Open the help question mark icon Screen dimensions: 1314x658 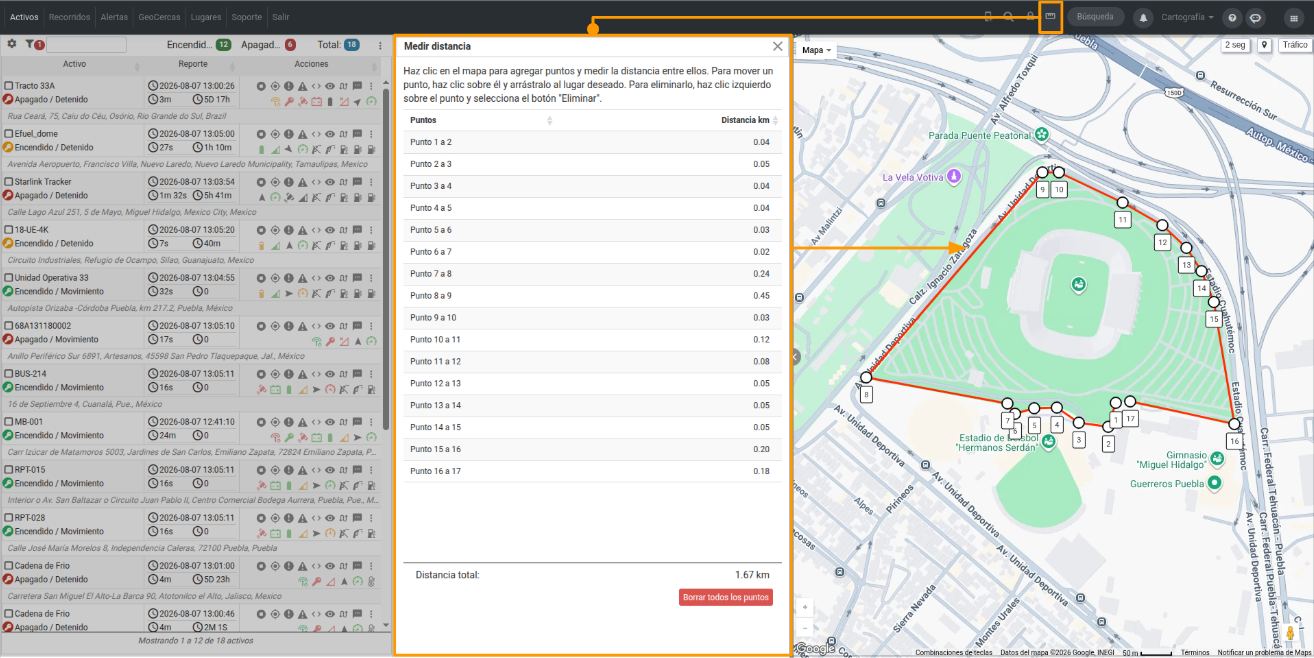pos(1232,17)
